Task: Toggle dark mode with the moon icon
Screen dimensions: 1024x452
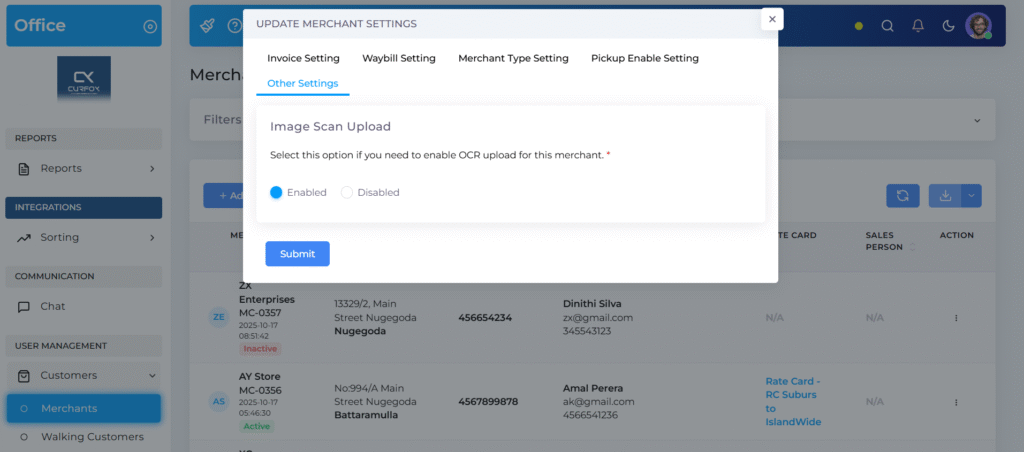Action: 948,26
